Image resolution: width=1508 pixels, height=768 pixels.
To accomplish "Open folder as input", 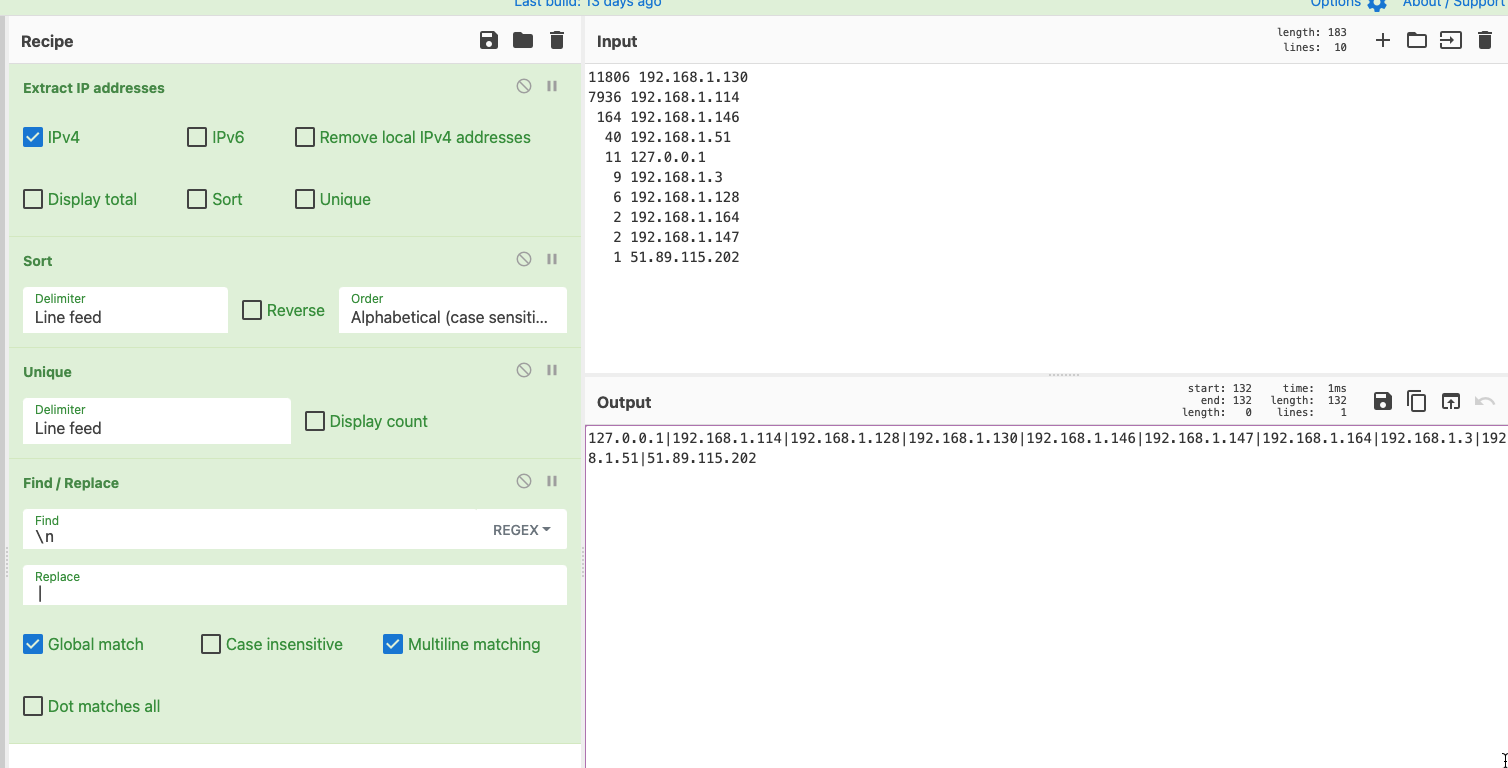I will point(1416,41).
